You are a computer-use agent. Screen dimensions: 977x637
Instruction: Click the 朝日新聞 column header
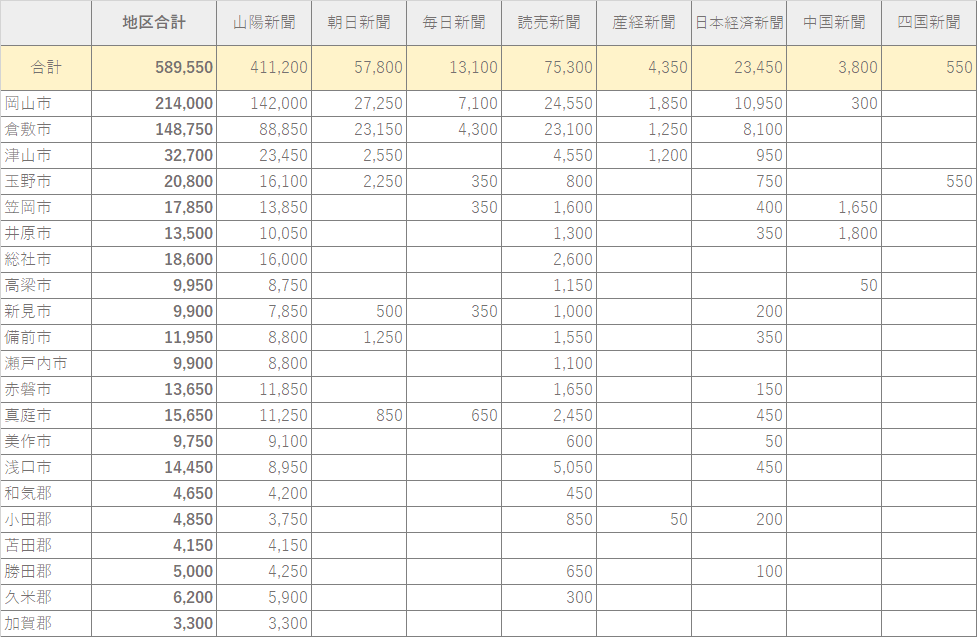[359, 22]
